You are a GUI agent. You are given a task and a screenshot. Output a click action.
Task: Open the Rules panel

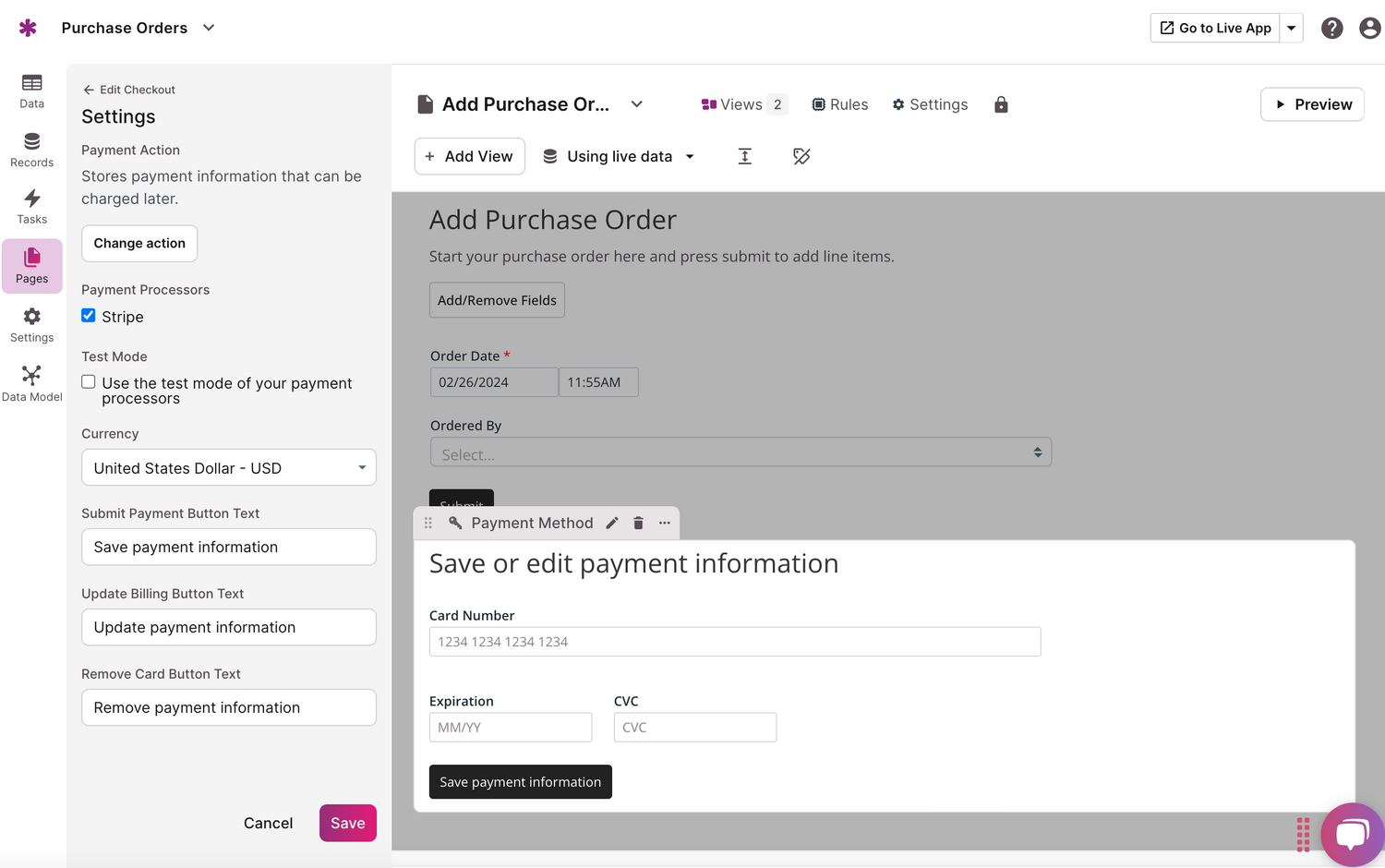[839, 104]
